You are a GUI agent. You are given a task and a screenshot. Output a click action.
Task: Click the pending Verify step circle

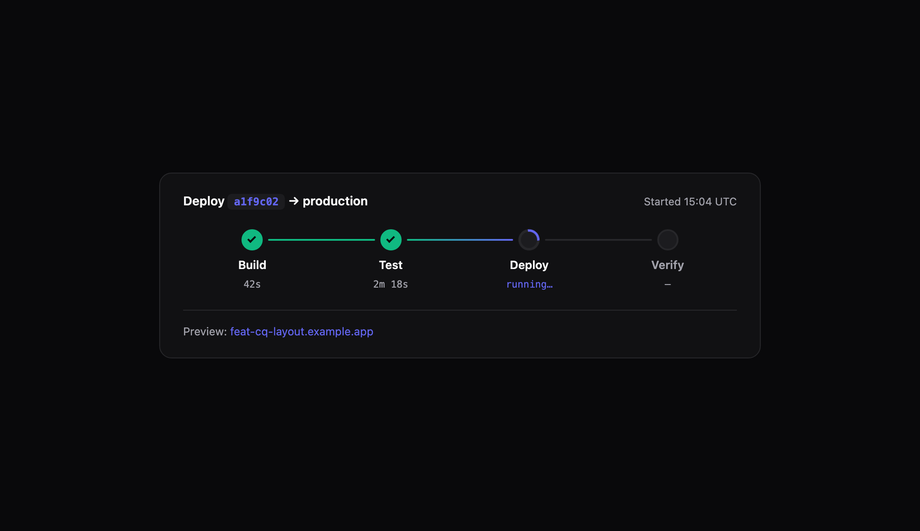click(667, 239)
